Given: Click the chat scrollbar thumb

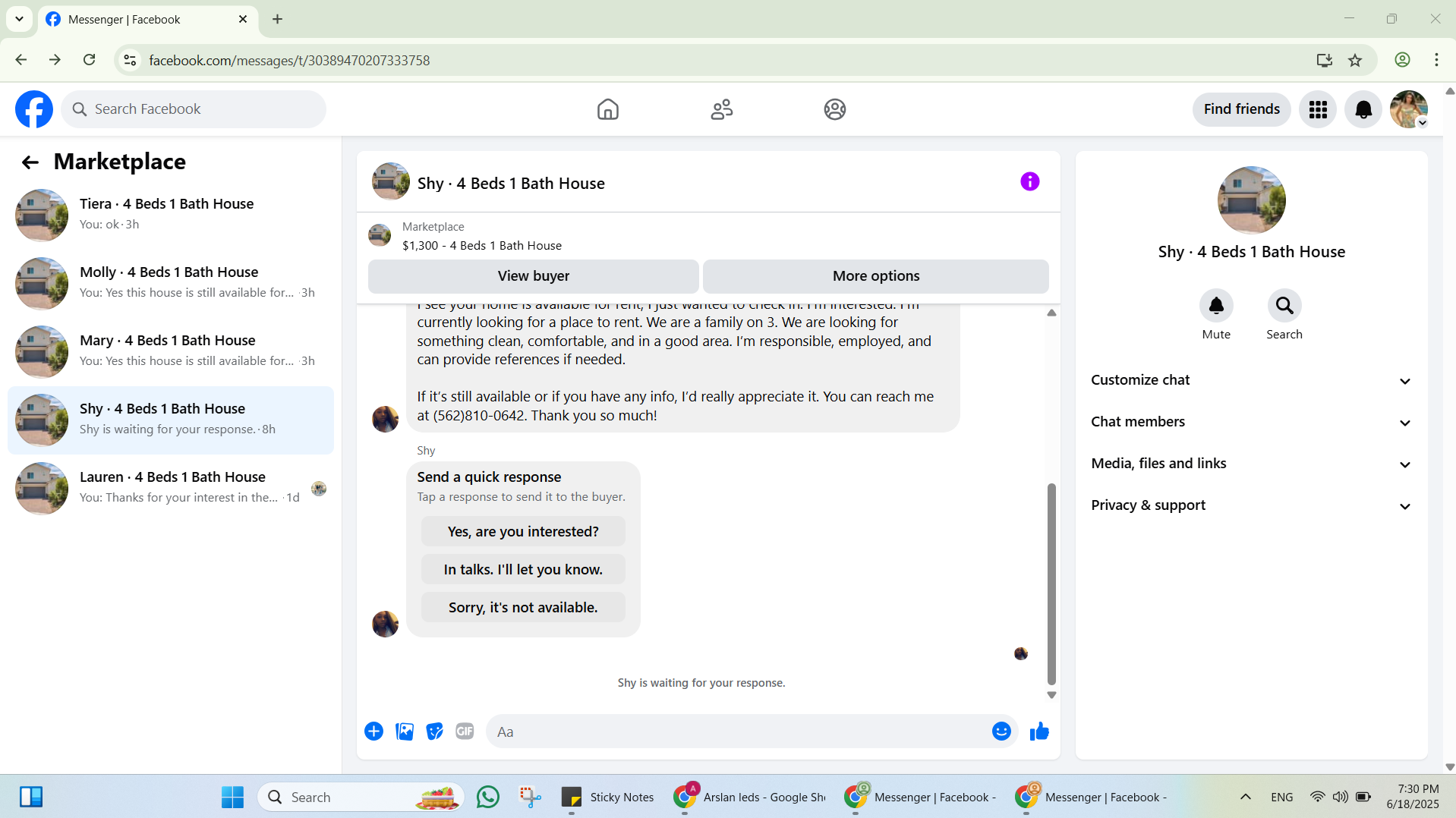Looking at the screenshot, I should pyautogui.click(x=1051, y=584).
